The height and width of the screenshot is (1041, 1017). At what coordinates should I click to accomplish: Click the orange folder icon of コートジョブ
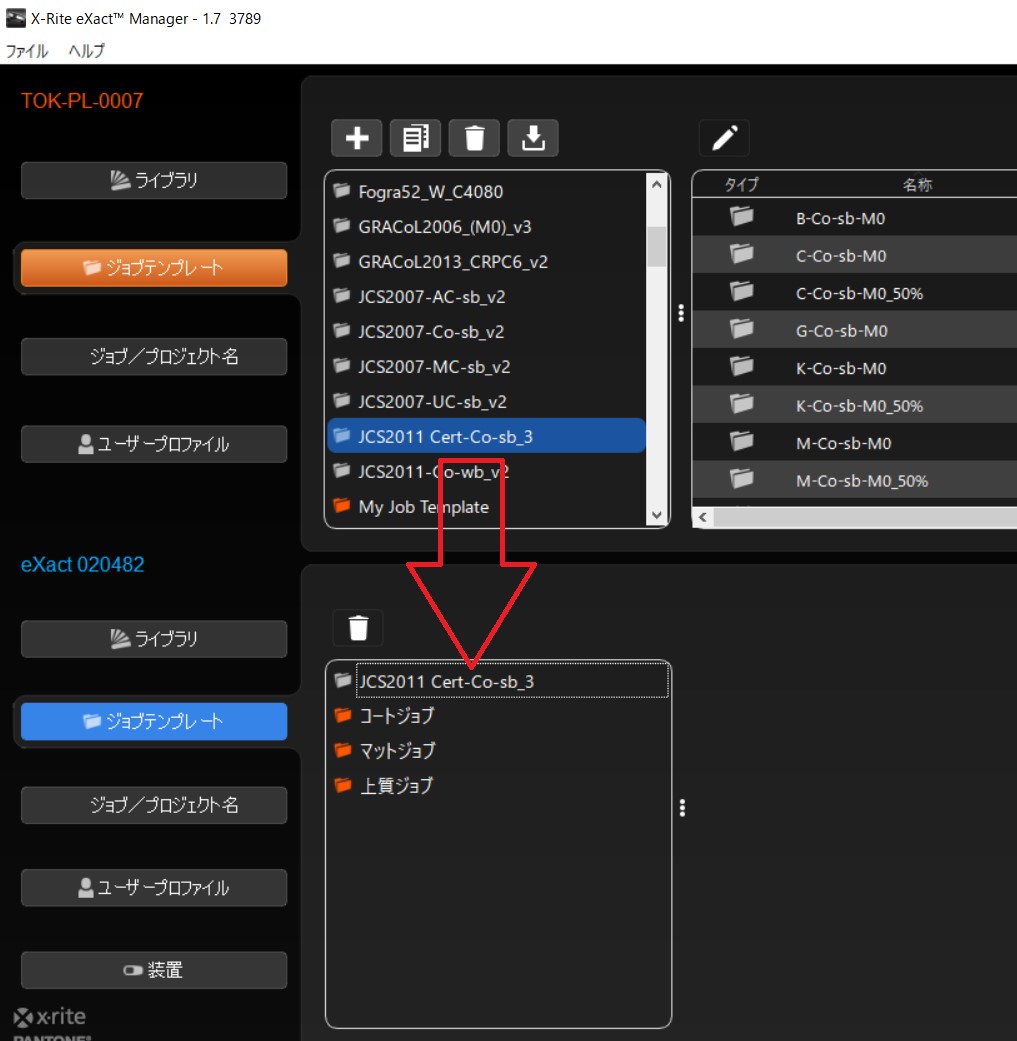343,714
